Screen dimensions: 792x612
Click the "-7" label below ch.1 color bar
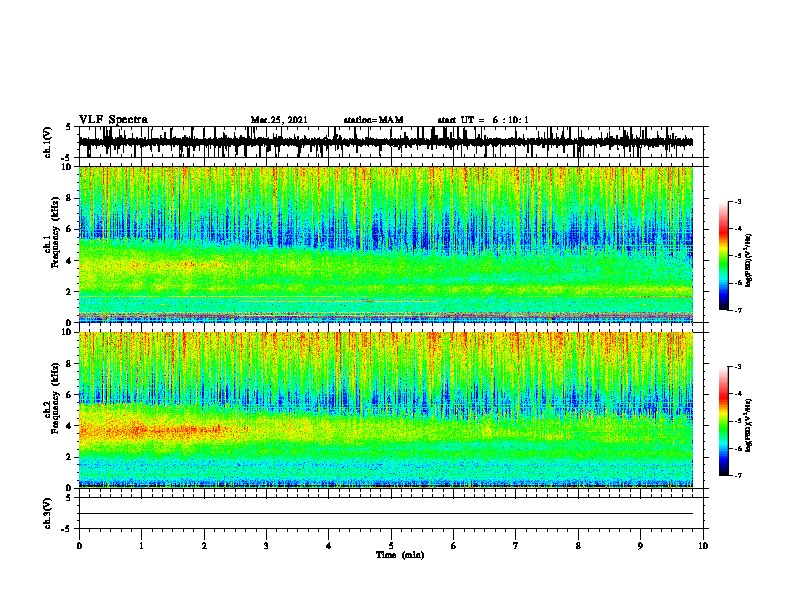pyautogui.click(x=738, y=310)
